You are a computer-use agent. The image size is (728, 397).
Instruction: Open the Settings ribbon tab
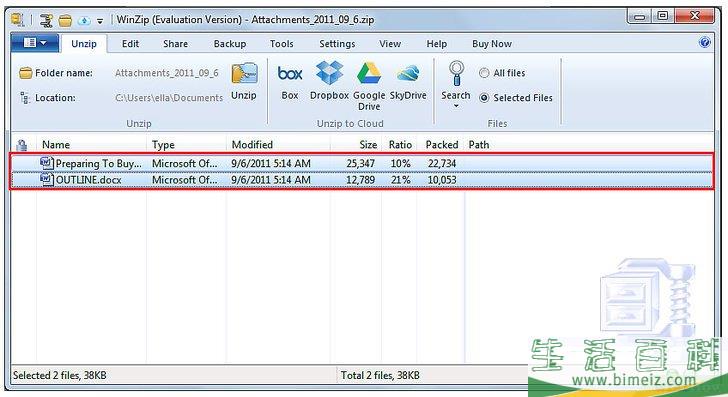pyautogui.click(x=337, y=44)
